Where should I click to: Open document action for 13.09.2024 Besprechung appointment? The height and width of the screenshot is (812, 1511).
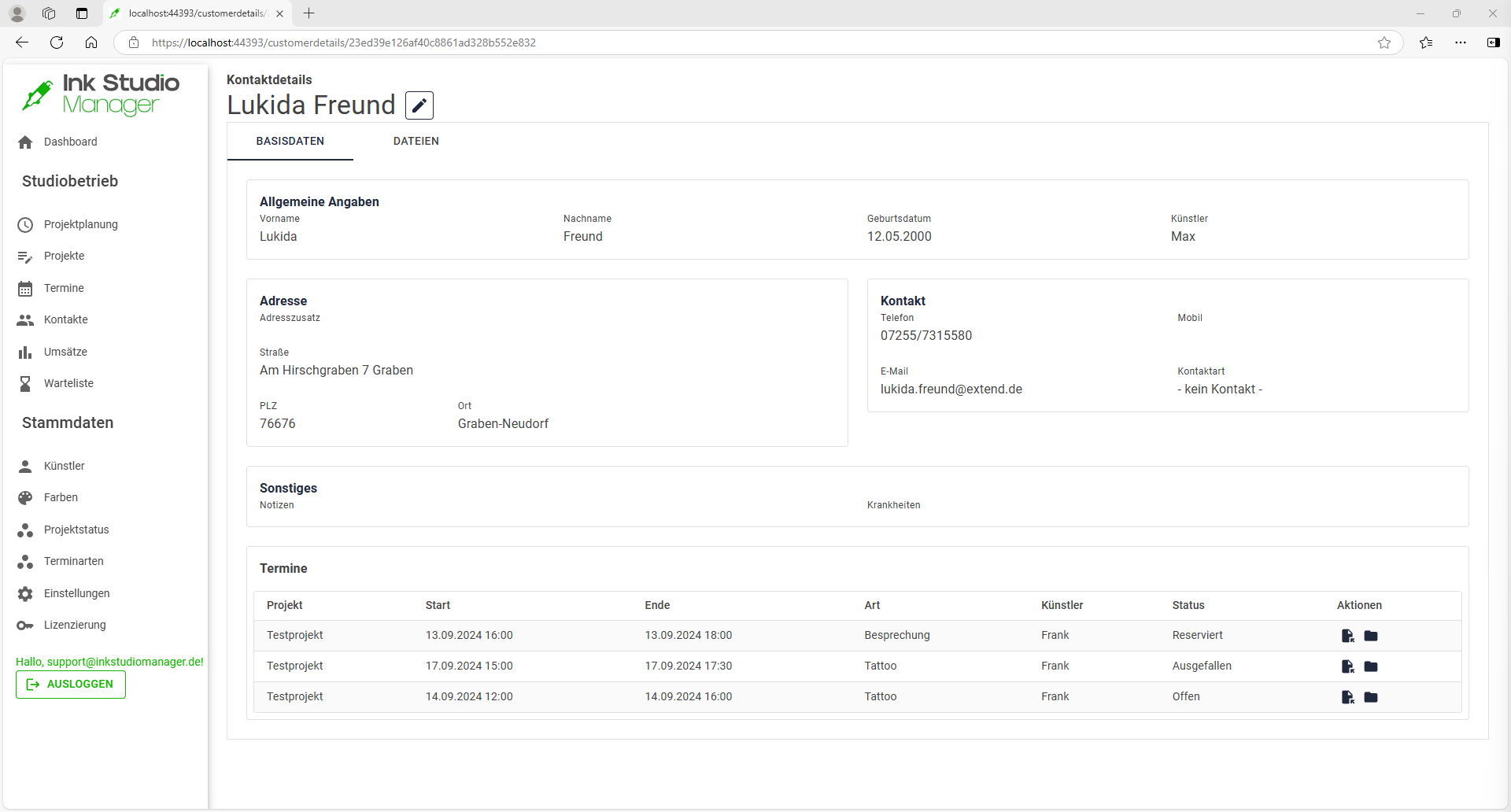tap(1348, 636)
